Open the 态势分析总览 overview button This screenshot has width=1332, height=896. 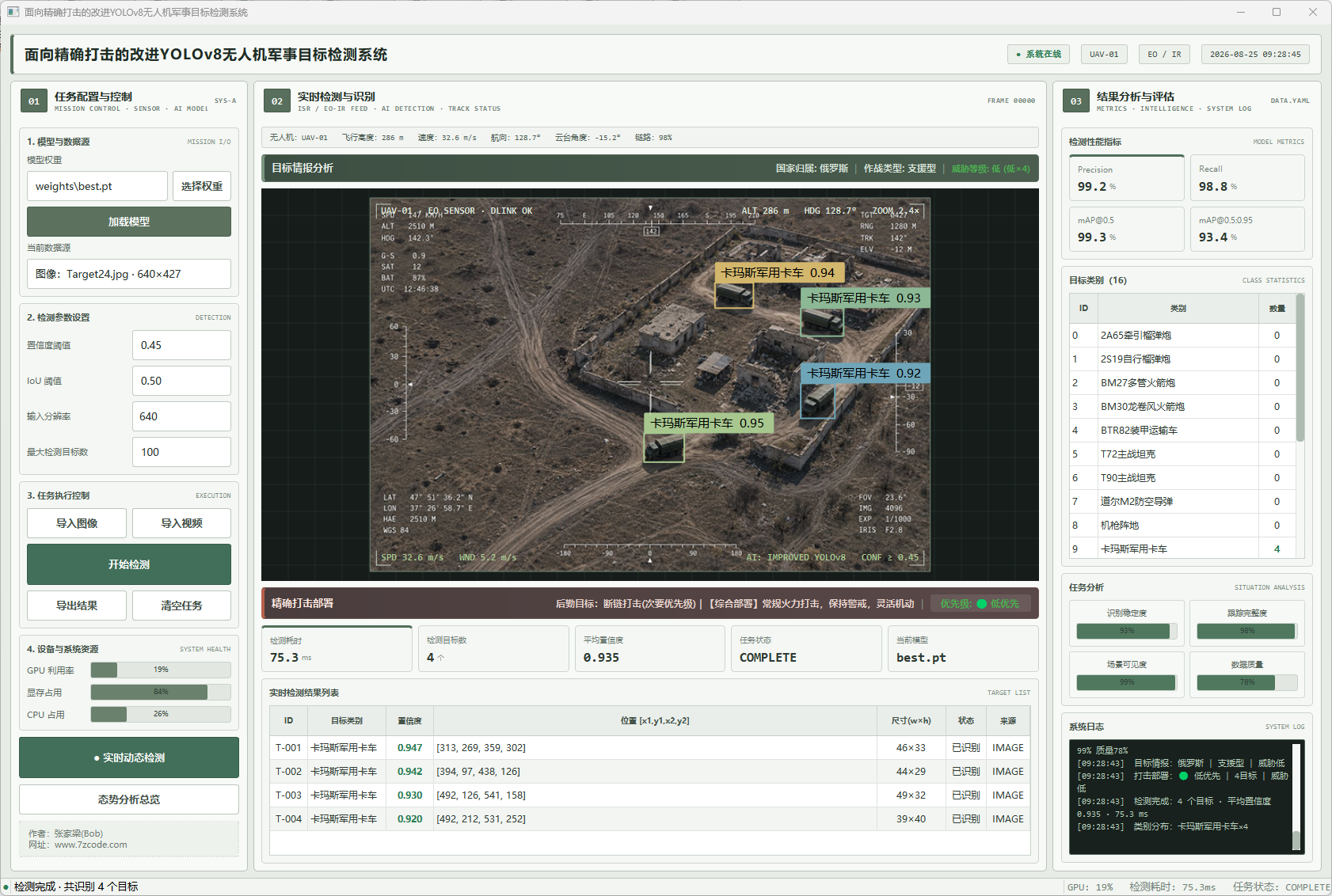click(x=129, y=799)
